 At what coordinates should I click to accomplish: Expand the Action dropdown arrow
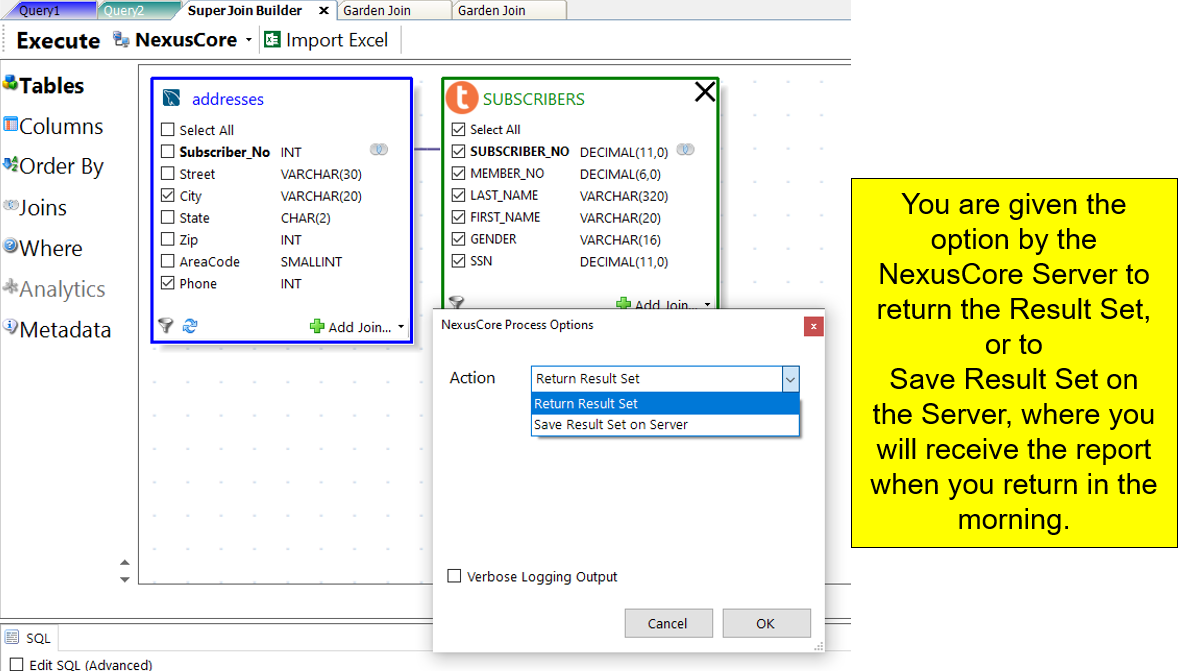(790, 379)
